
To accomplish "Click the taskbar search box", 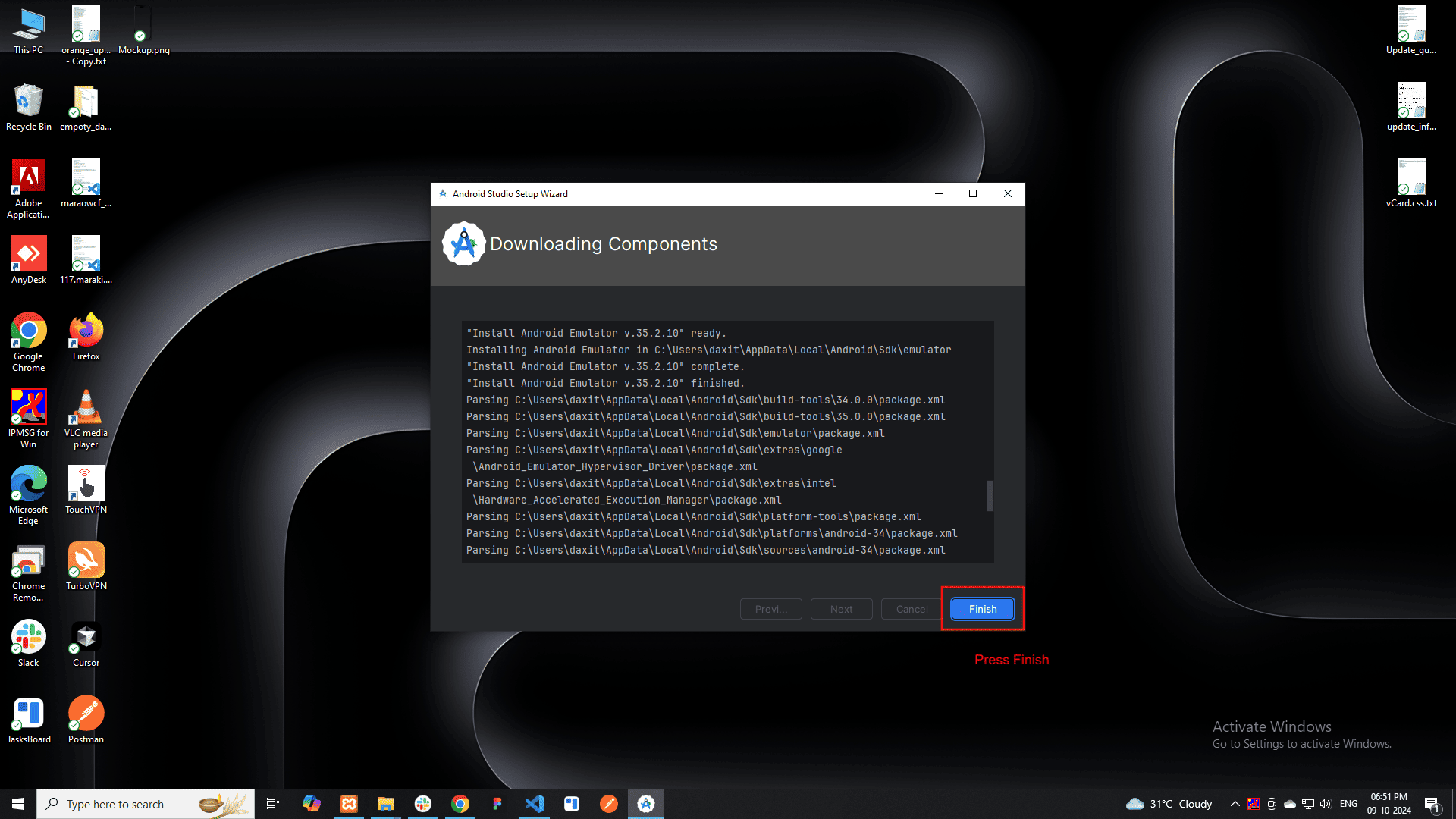I will tap(146, 804).
